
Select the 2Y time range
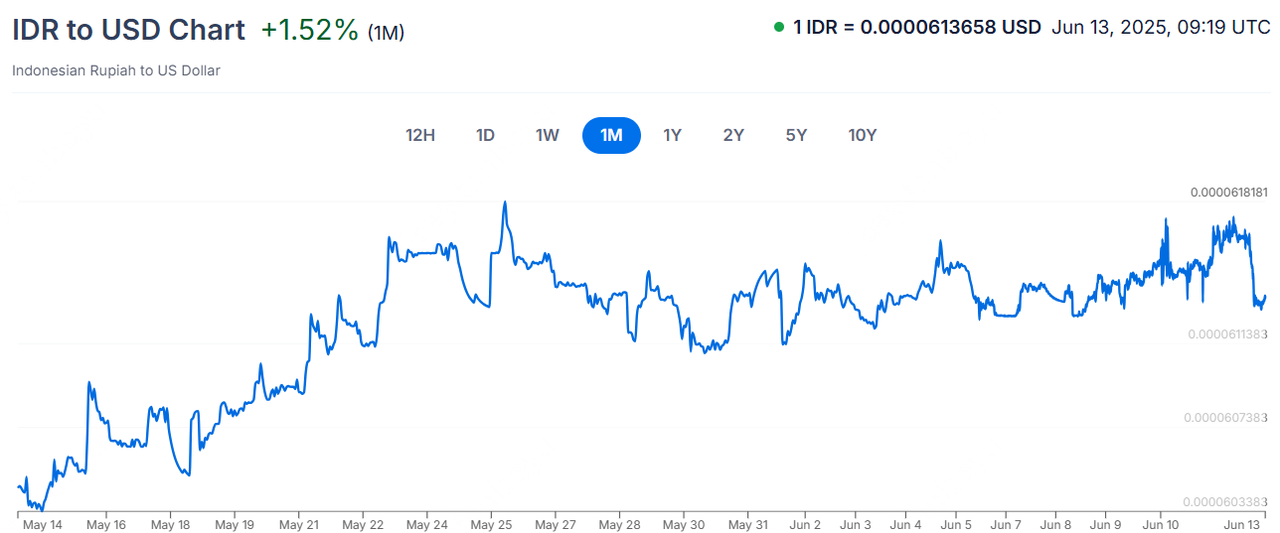[734, 135]
